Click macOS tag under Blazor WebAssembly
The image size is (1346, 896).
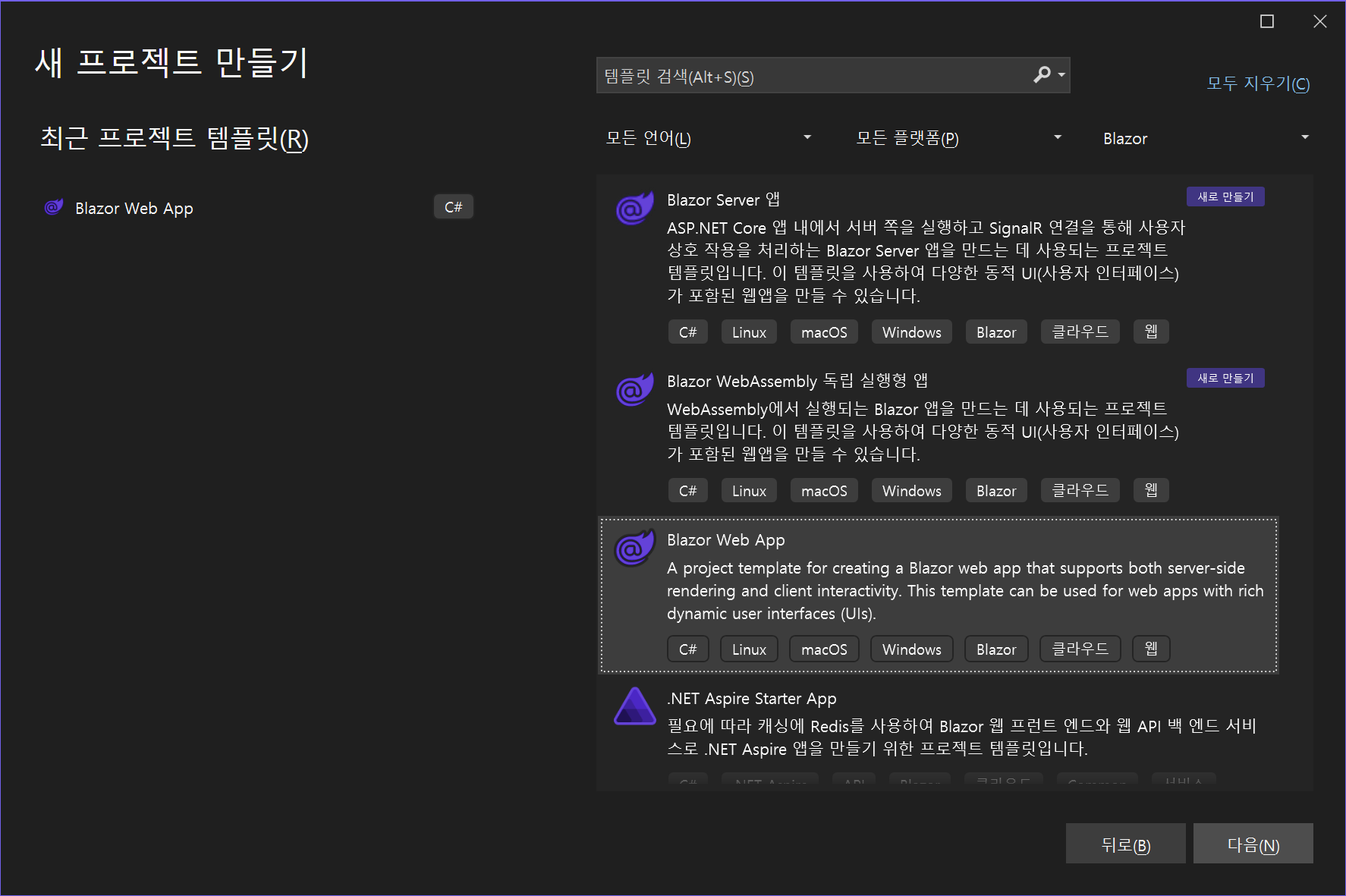point(824,491)
